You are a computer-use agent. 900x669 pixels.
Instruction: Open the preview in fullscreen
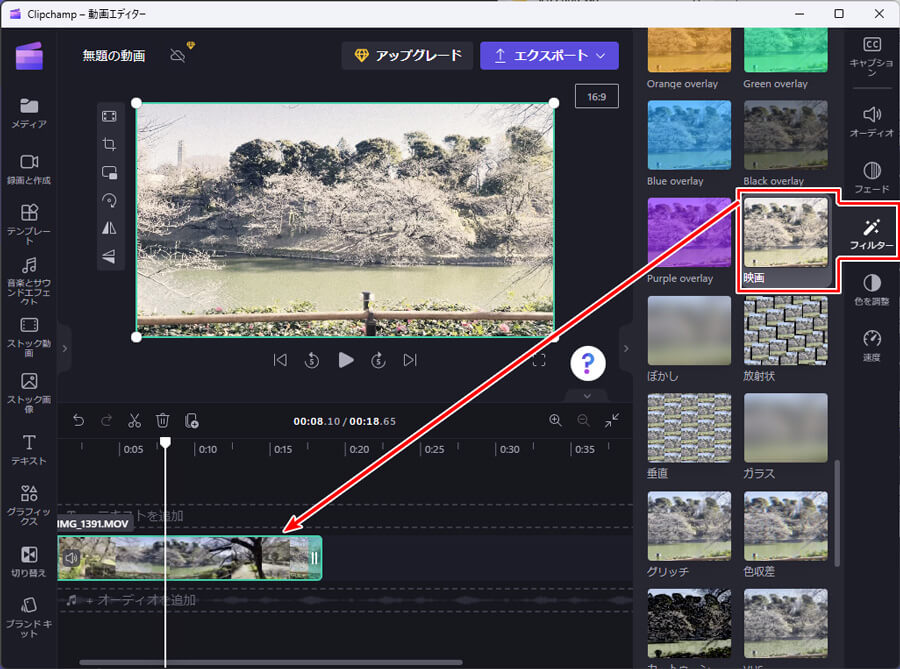pos(539,361)
